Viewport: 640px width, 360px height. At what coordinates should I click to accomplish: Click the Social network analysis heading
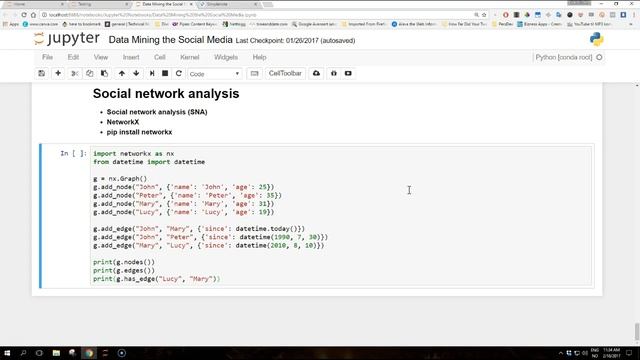coord(166,93)
